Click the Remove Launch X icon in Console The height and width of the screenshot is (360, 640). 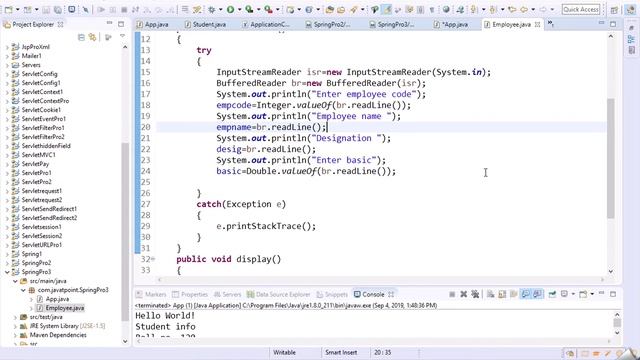coord(464,294)
